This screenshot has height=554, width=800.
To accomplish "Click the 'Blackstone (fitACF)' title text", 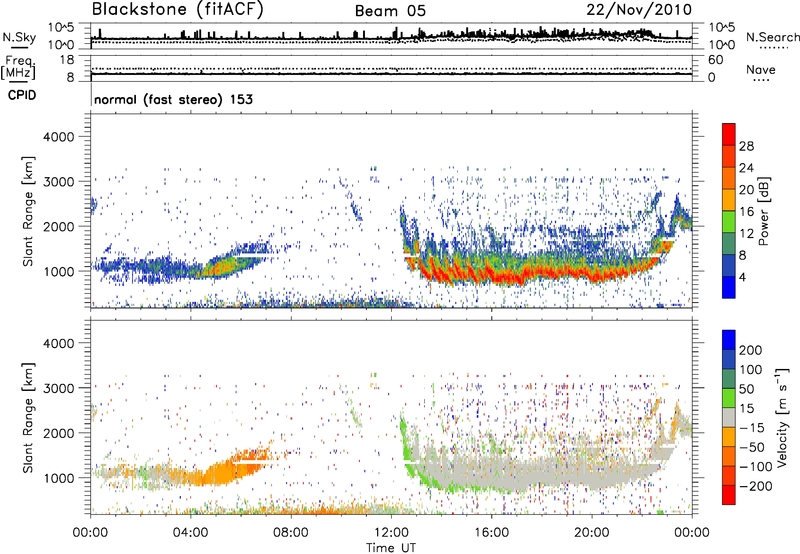I will (x=178, y=10).
